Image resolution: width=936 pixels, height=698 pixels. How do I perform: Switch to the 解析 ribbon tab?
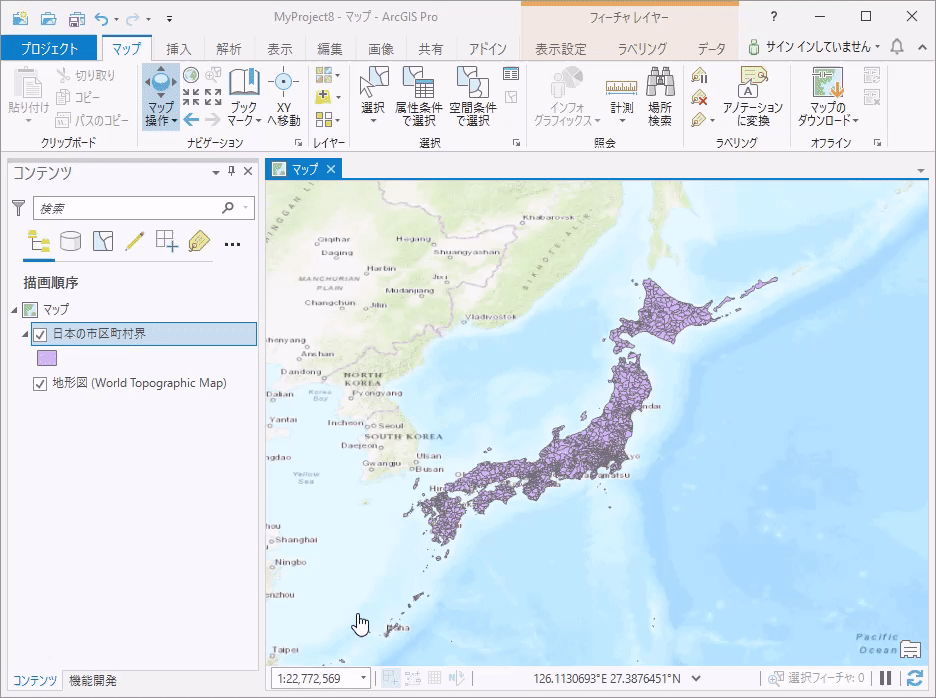tap(229, 49)
